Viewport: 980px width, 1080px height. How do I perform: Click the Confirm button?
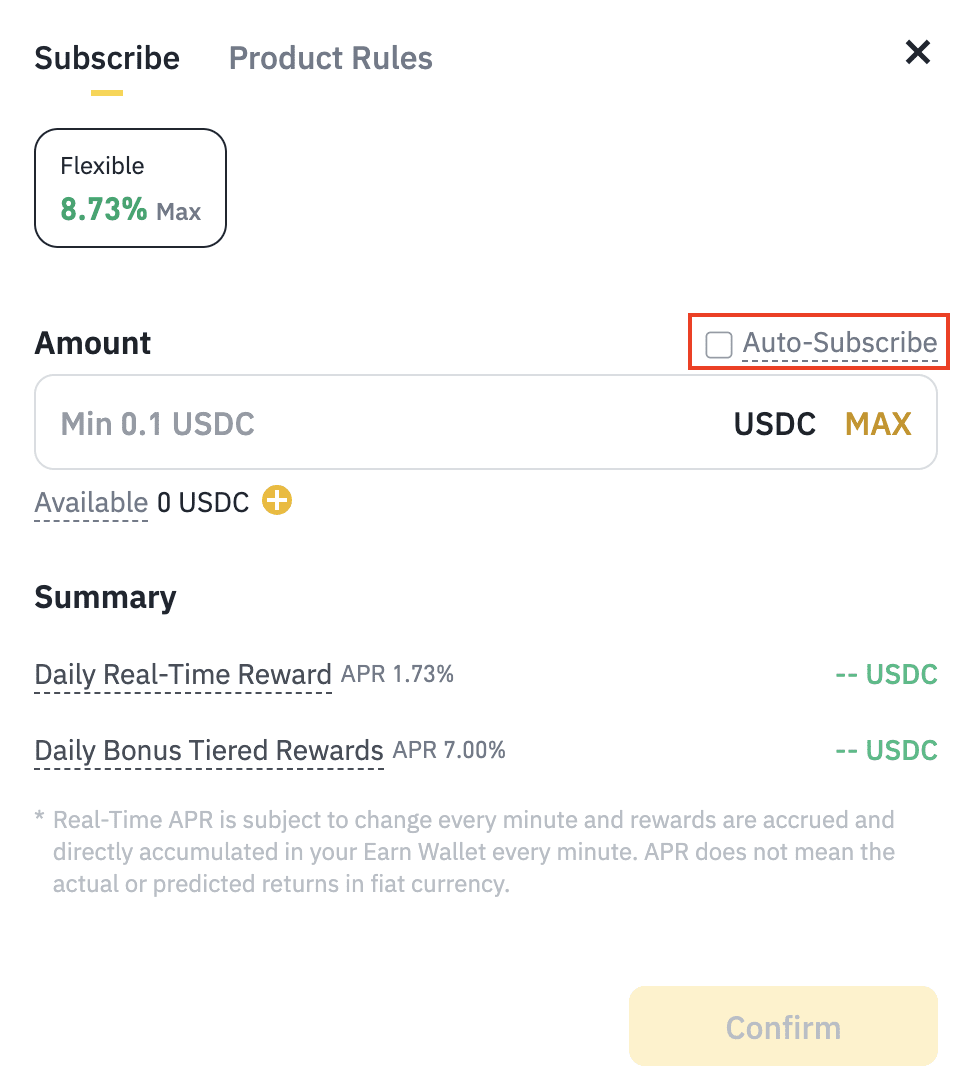point(783,1027)
